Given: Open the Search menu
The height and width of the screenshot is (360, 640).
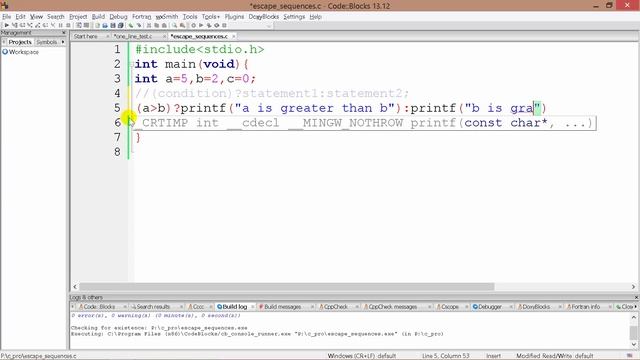Looking at the screenshot, I should tap(56, 17).
